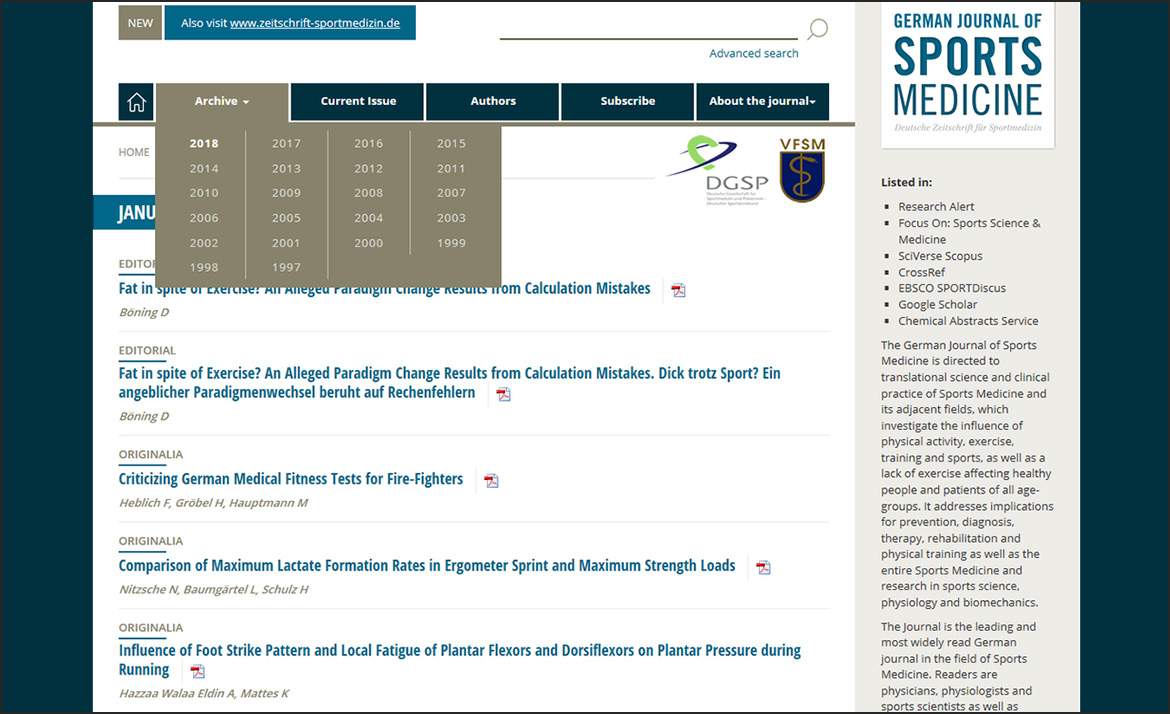Select archive year 2013
The width and height of the screenshot is (1170, 714).
(x=287, y=169)
